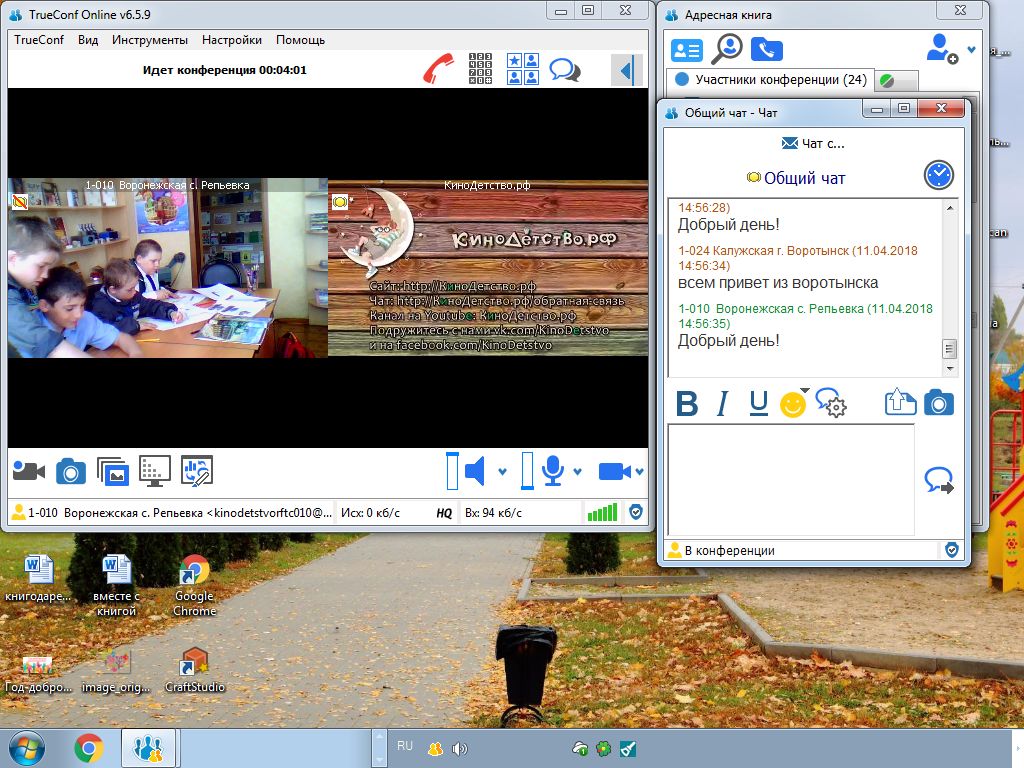This screenshot has height=768, width=1024.
Task: Toggle italic text formatting in chat
Action: coord(722,404)
